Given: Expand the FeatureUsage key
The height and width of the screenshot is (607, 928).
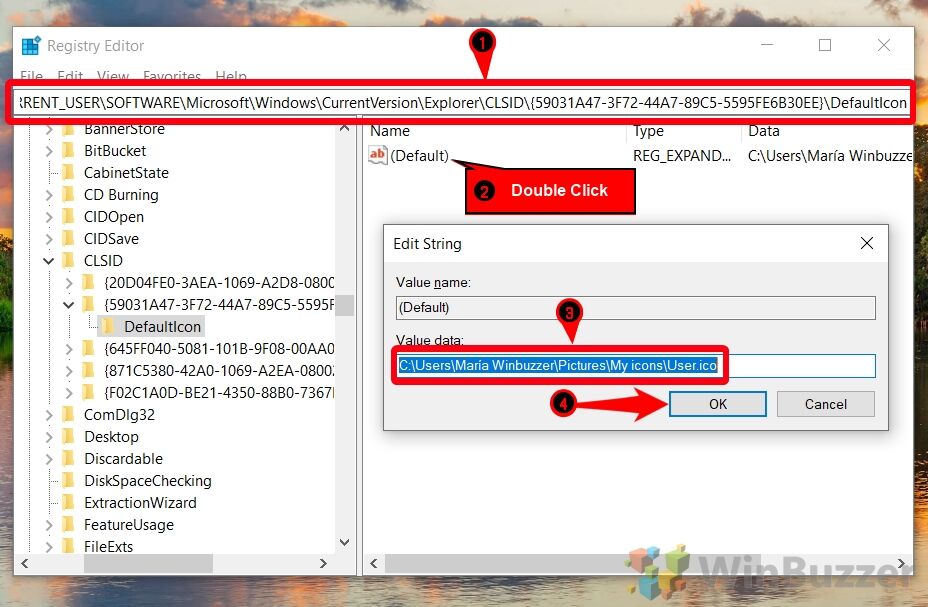Looking at the screenshot, I should (49, 525).
